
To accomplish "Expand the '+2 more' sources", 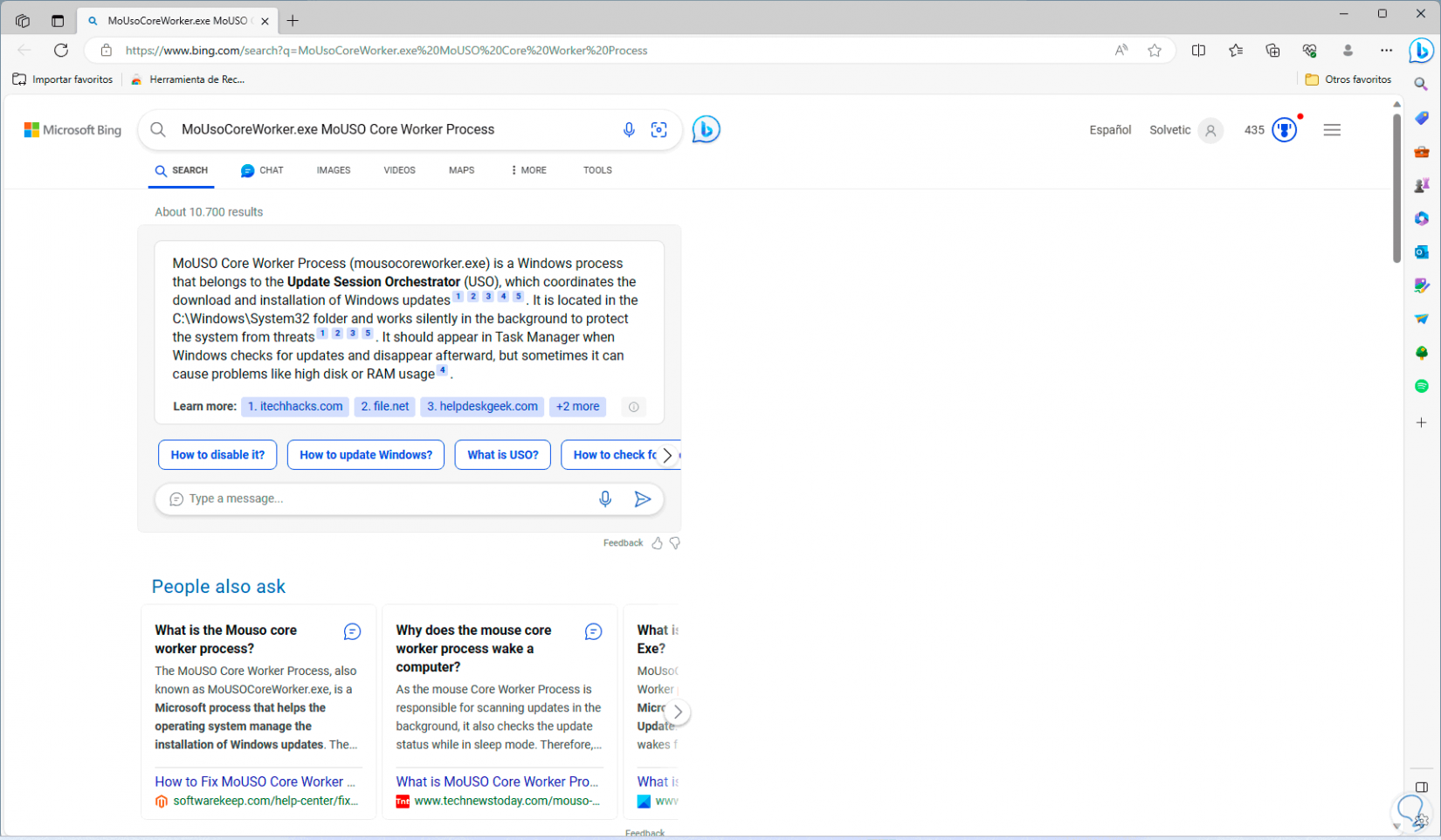I will (x=577, y=407).
